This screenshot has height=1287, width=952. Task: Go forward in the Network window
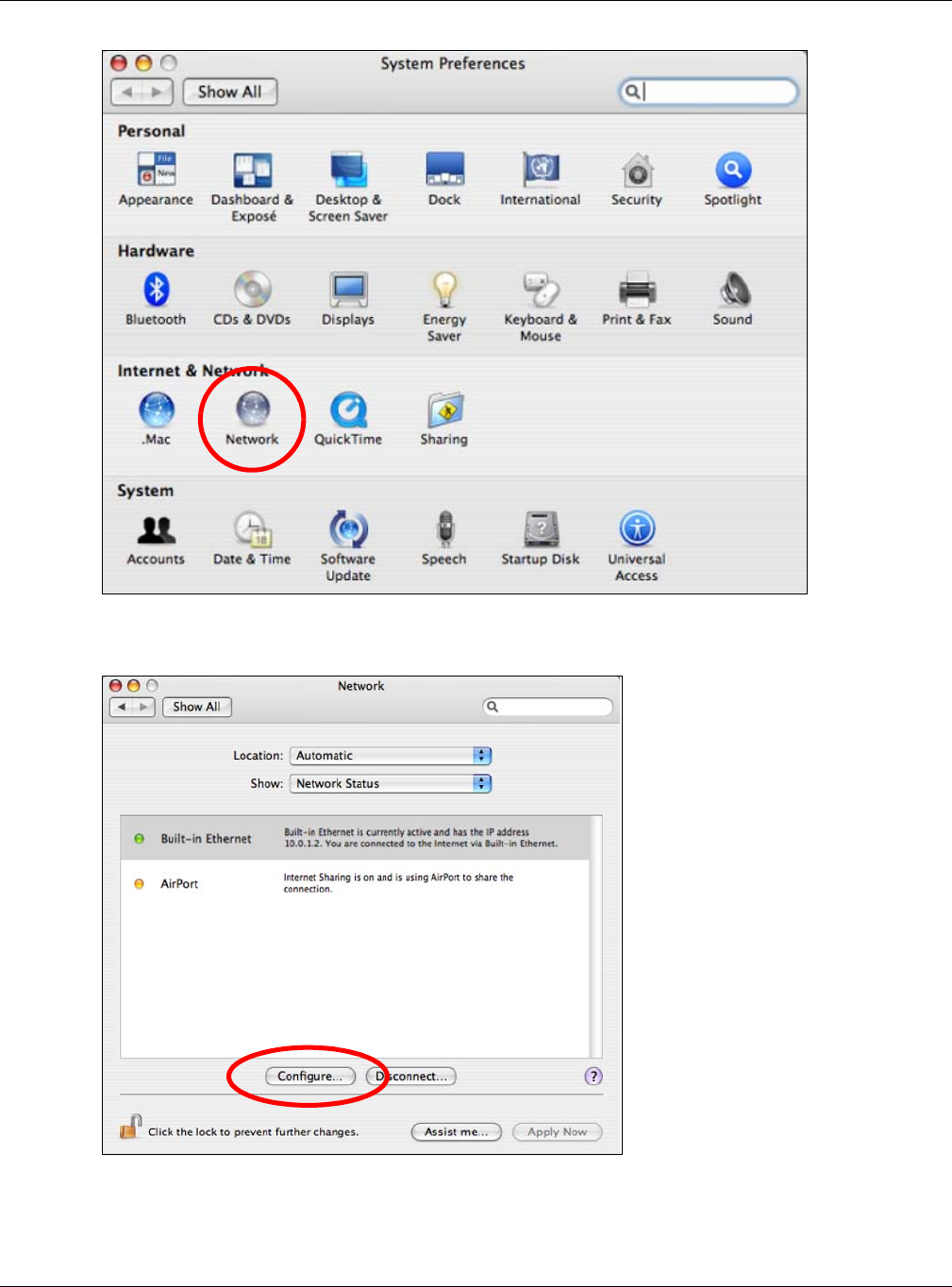[x=143, y=707]
